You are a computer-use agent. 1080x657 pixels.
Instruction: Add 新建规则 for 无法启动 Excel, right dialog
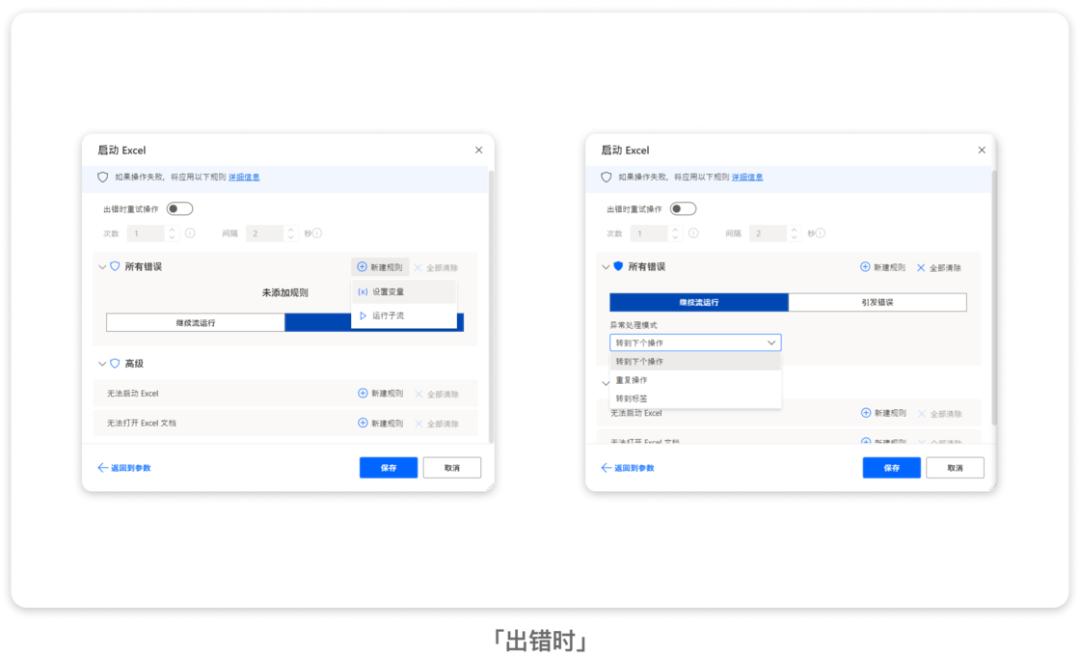pyautogui.click(x=884, y=413)
